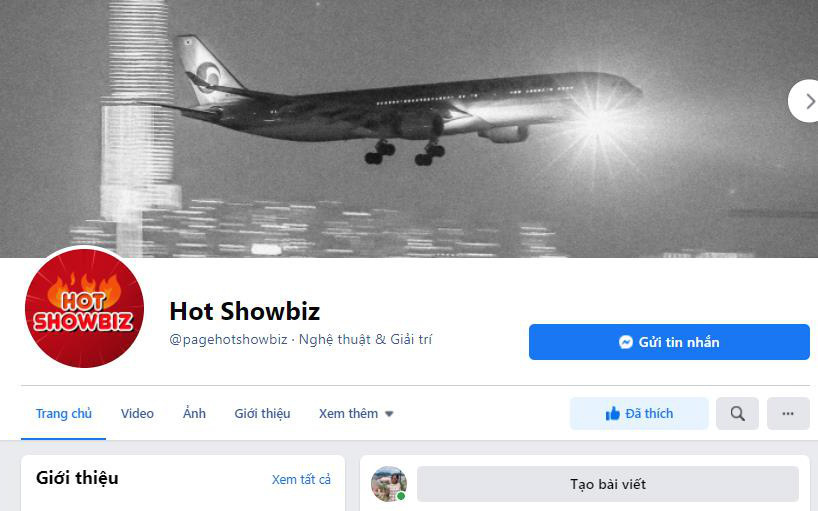Click the Tạo bài viết post field

[x=608, y=484]
